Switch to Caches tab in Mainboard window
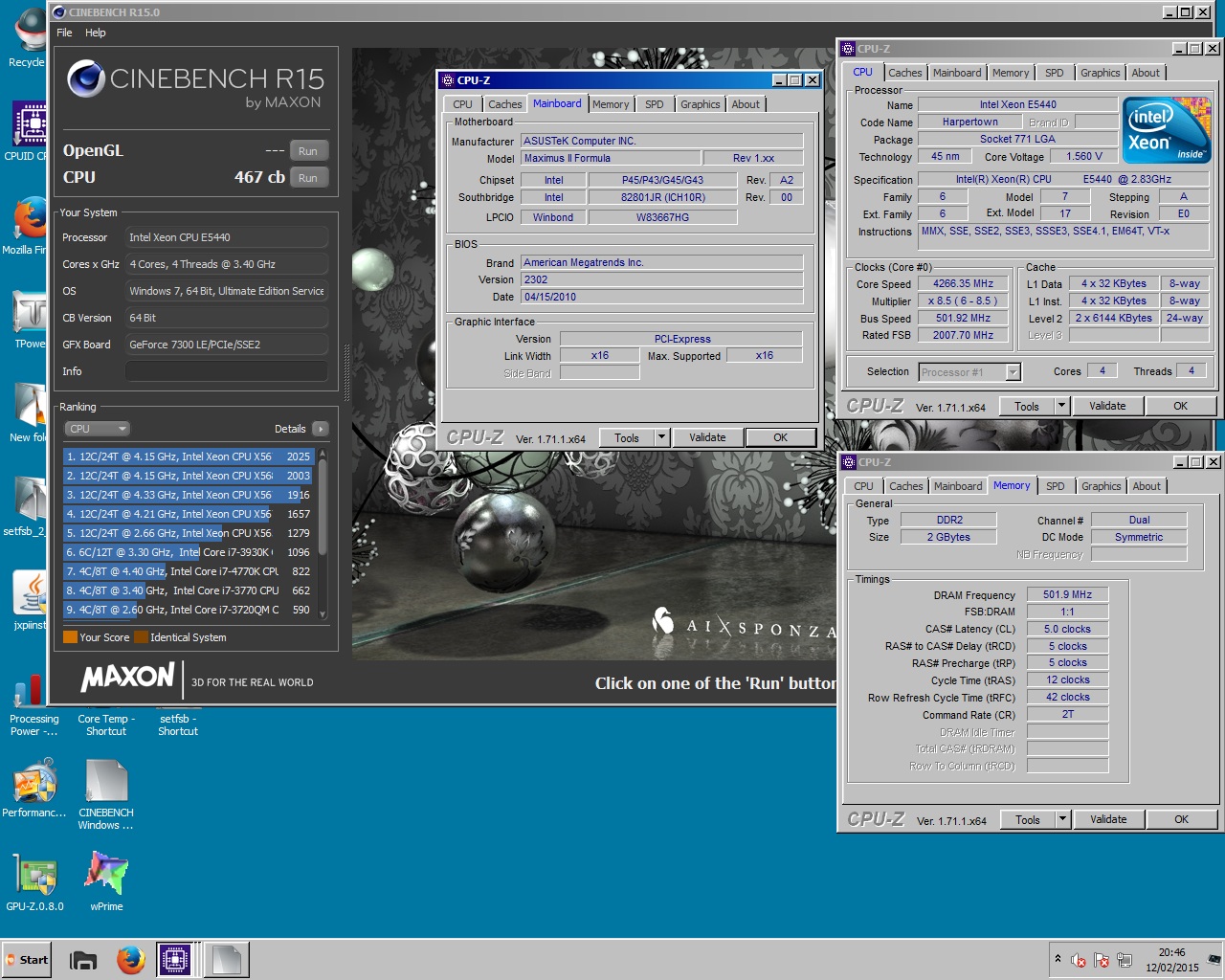1225x980 pixels. click(x=504, y=104)
